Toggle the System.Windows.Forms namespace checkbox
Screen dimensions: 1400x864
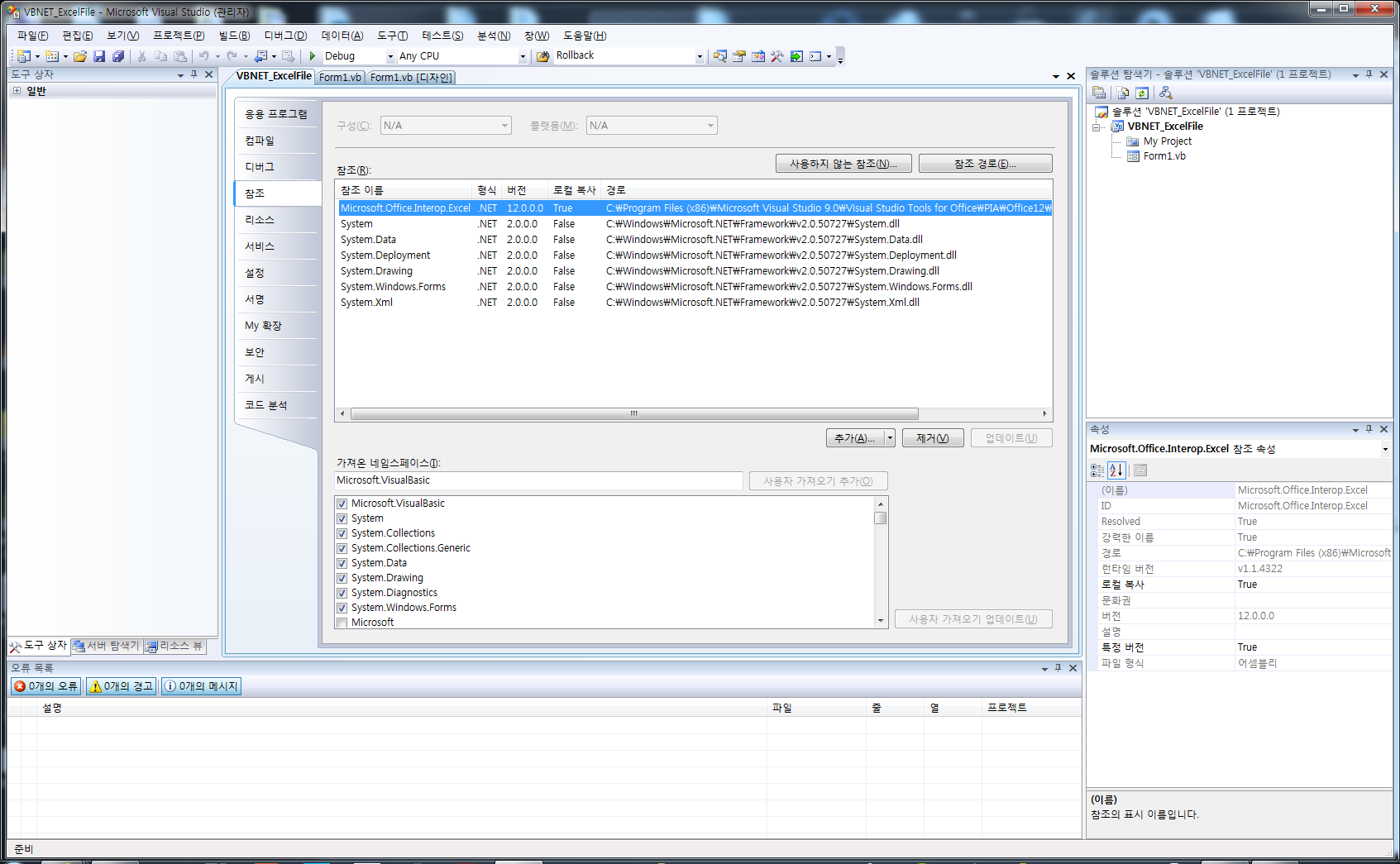click(x=342, y=608)
